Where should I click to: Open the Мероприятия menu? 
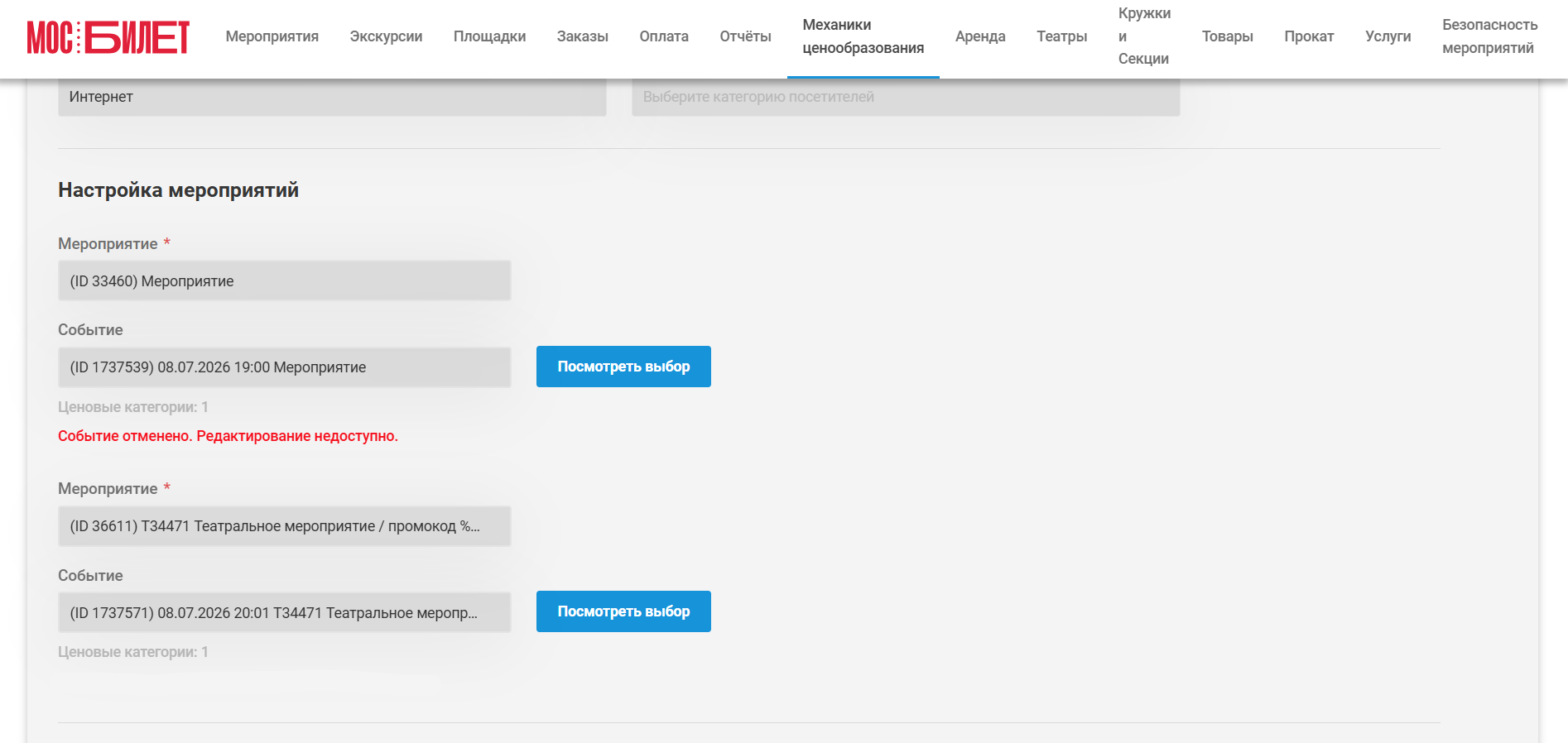[x=272, y=36]
